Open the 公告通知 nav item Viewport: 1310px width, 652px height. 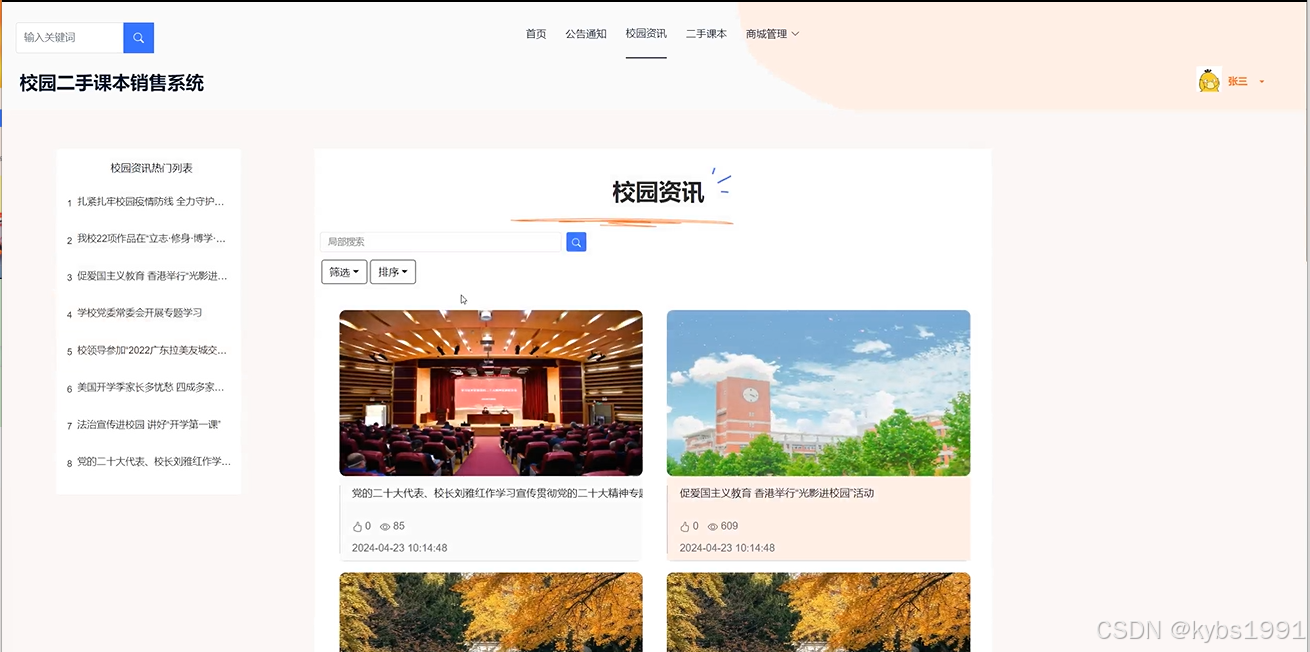(586, 34)
